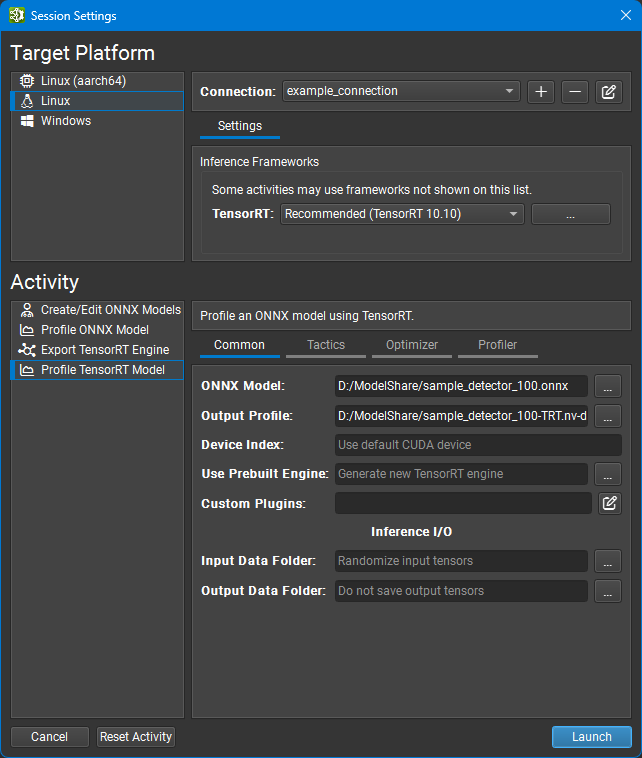Browse for Input Data Folder
The height and width of the screenshot is (758, 642).
pos(608,562)
